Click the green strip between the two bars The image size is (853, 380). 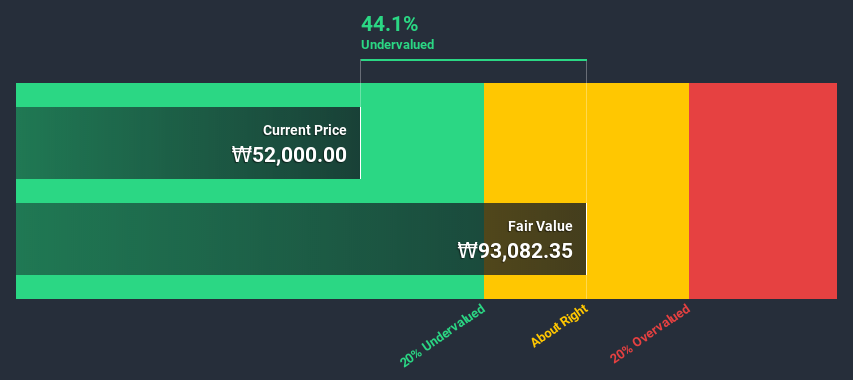(x=250, y=191)
